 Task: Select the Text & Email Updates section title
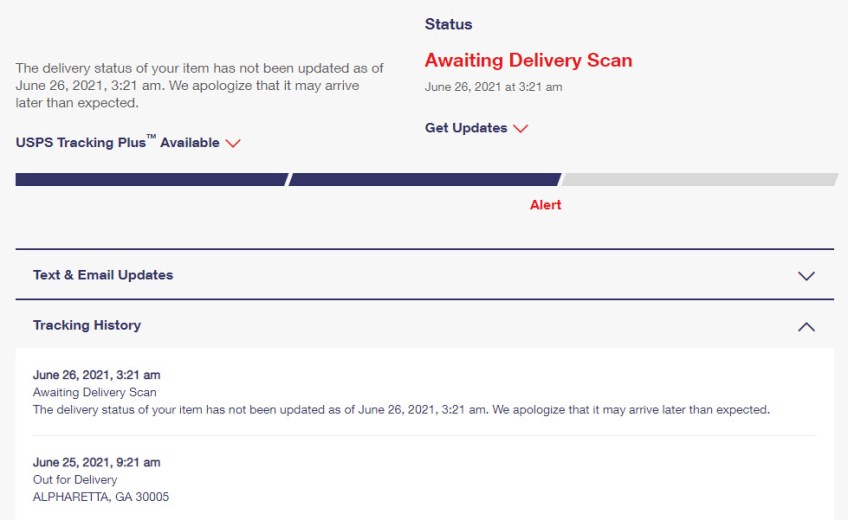pos(103,275)
